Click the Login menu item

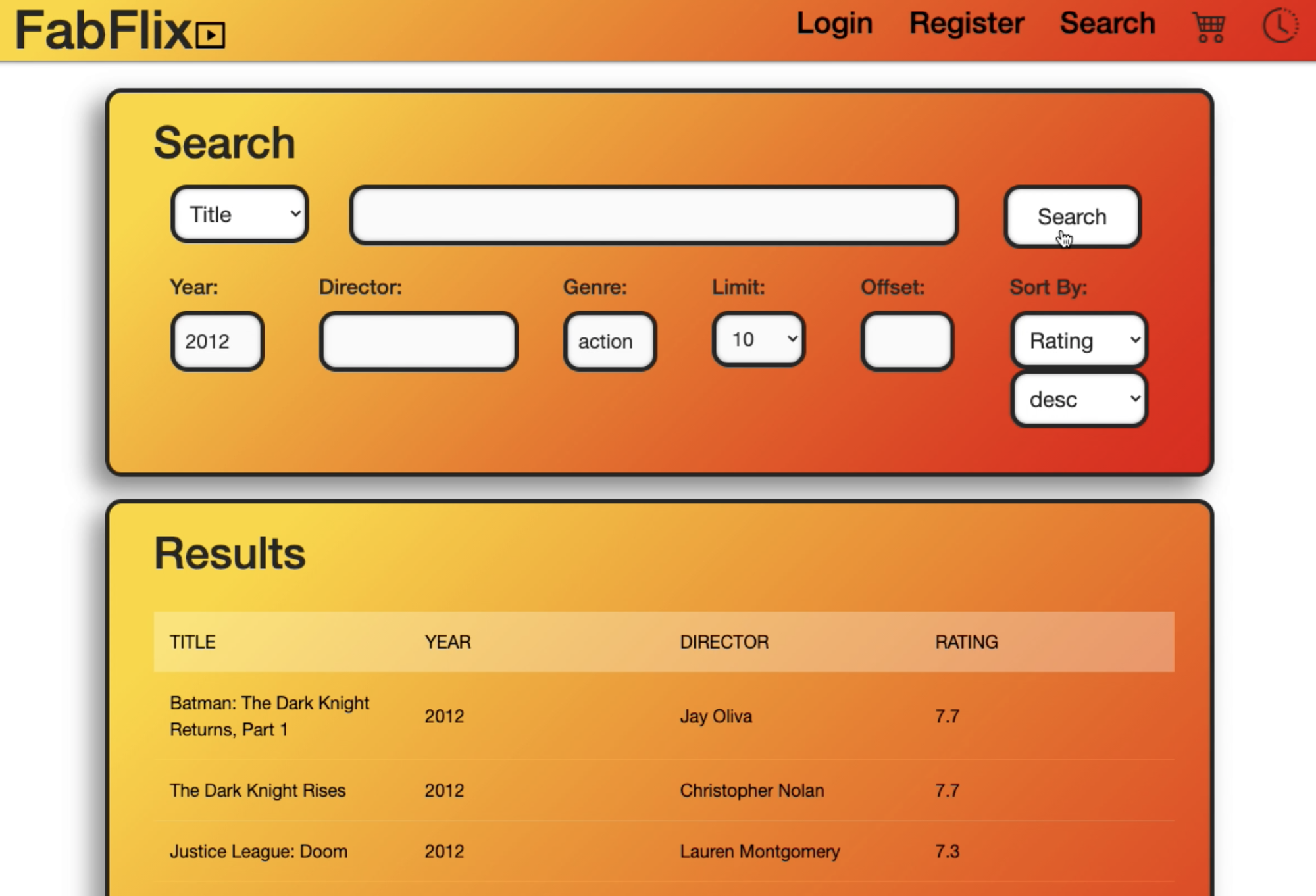point(834,24)
